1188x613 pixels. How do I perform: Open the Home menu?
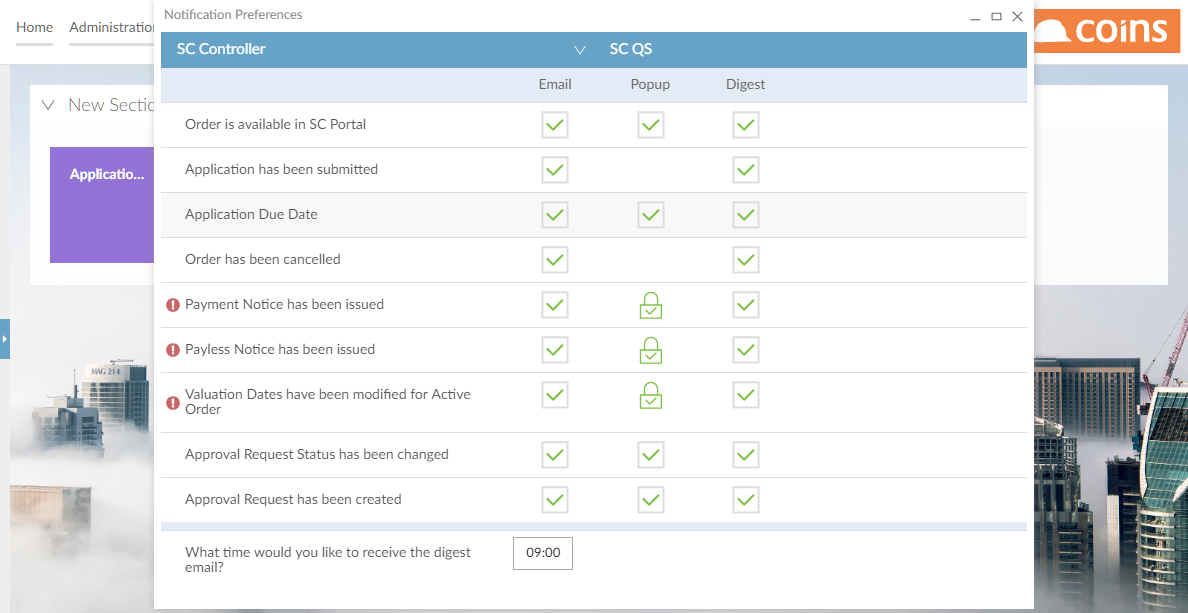(34, 27)
